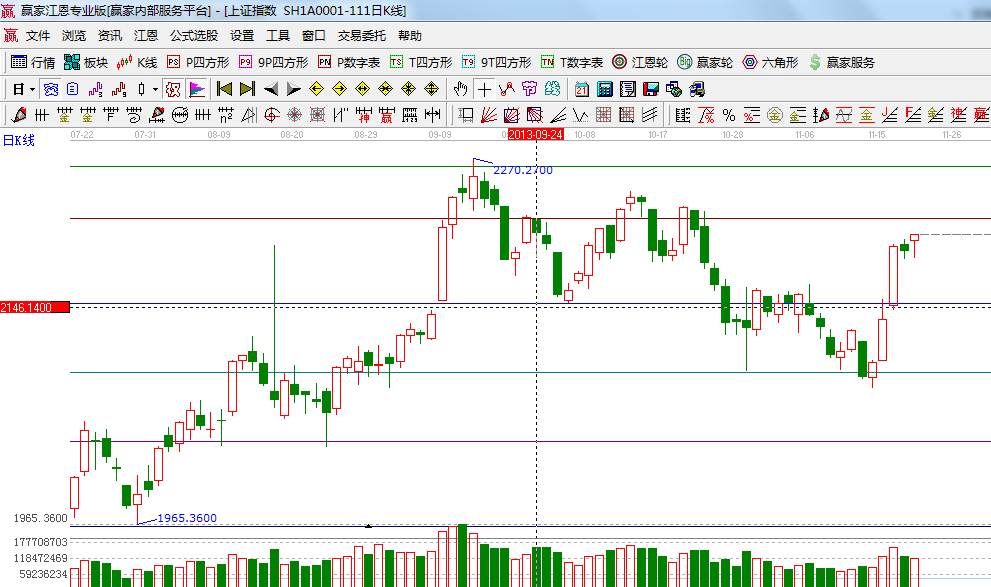Jump to first bar arrow icon
Screen dimensions: 991x587
point(224,89)
